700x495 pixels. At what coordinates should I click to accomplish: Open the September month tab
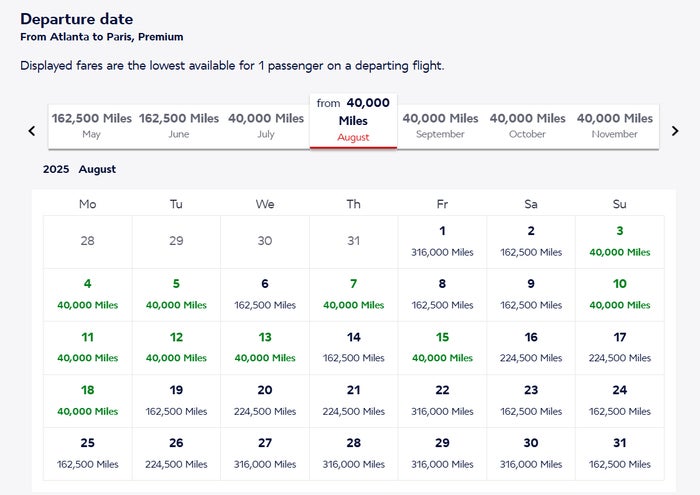click(440, 126)
